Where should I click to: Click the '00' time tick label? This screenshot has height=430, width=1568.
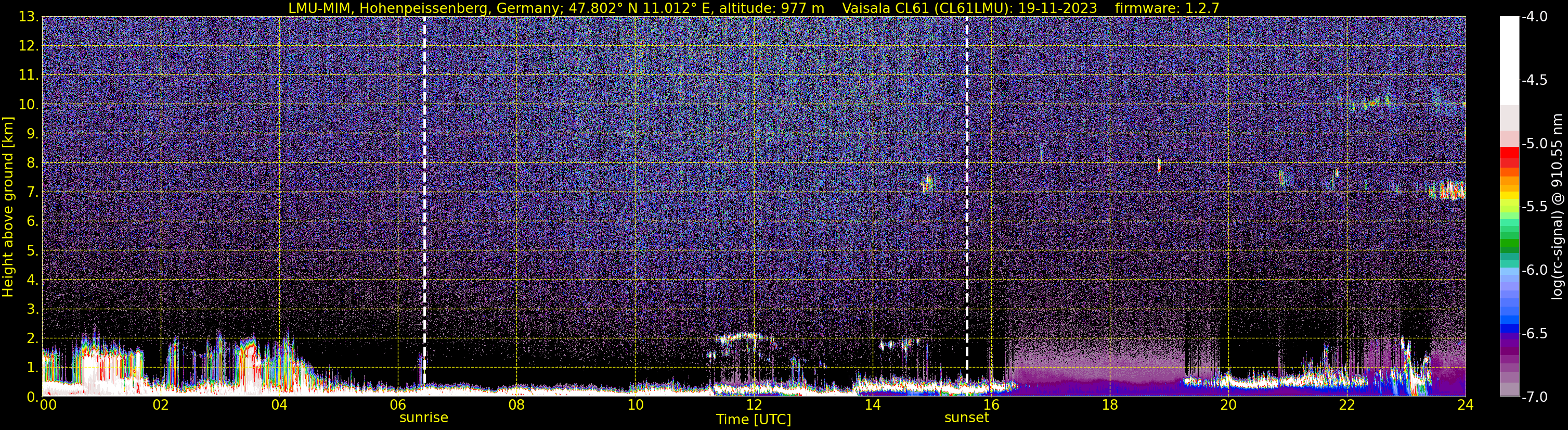coord(48,405)
